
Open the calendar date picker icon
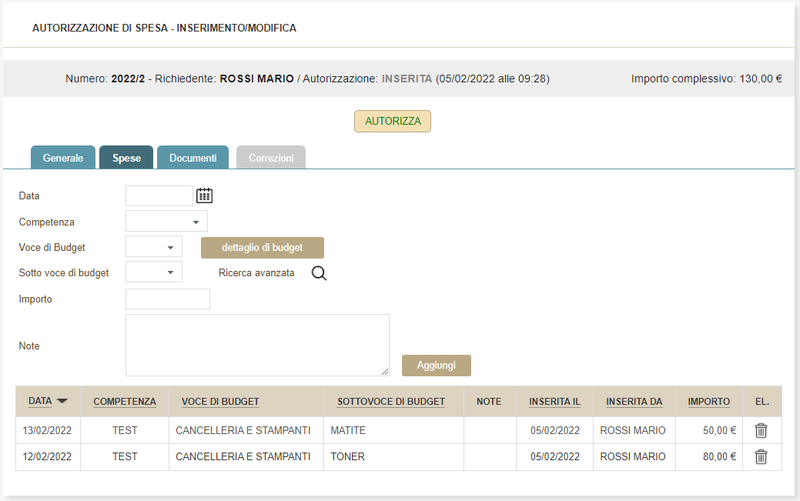(x=205, y=196)
